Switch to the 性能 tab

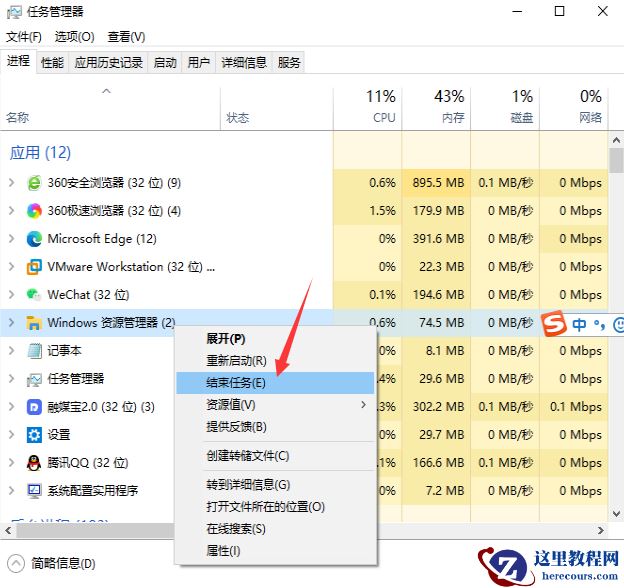pyautogui.click(x=52, y=62)
